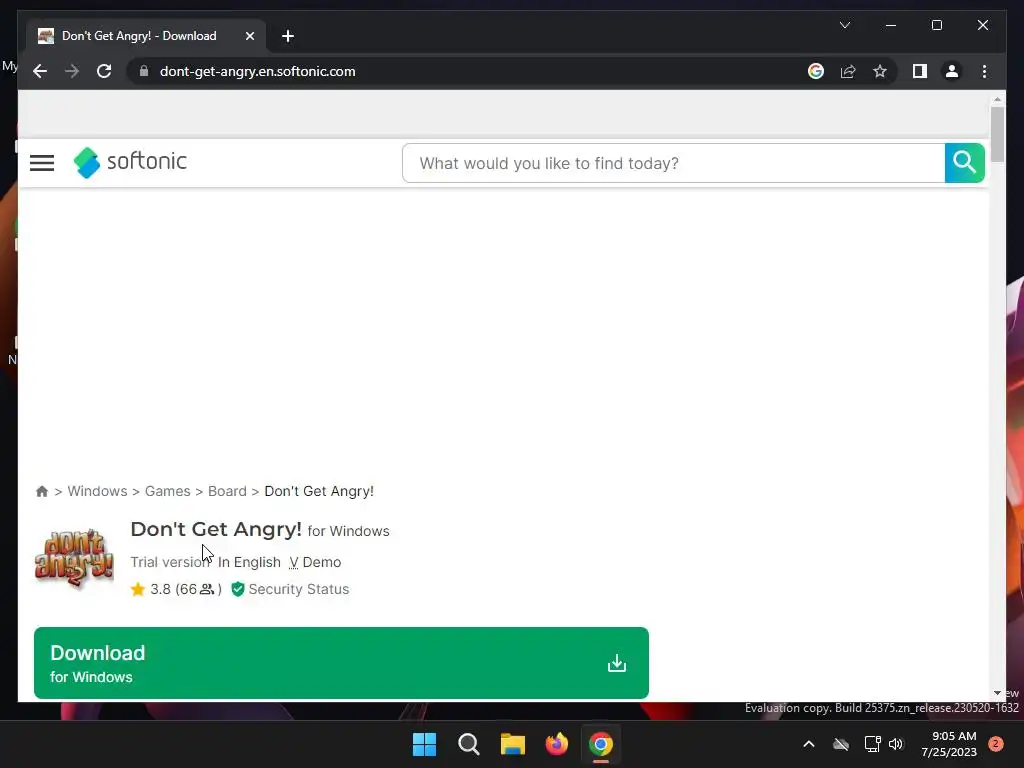Select the address bar URL text

(257, 71)
